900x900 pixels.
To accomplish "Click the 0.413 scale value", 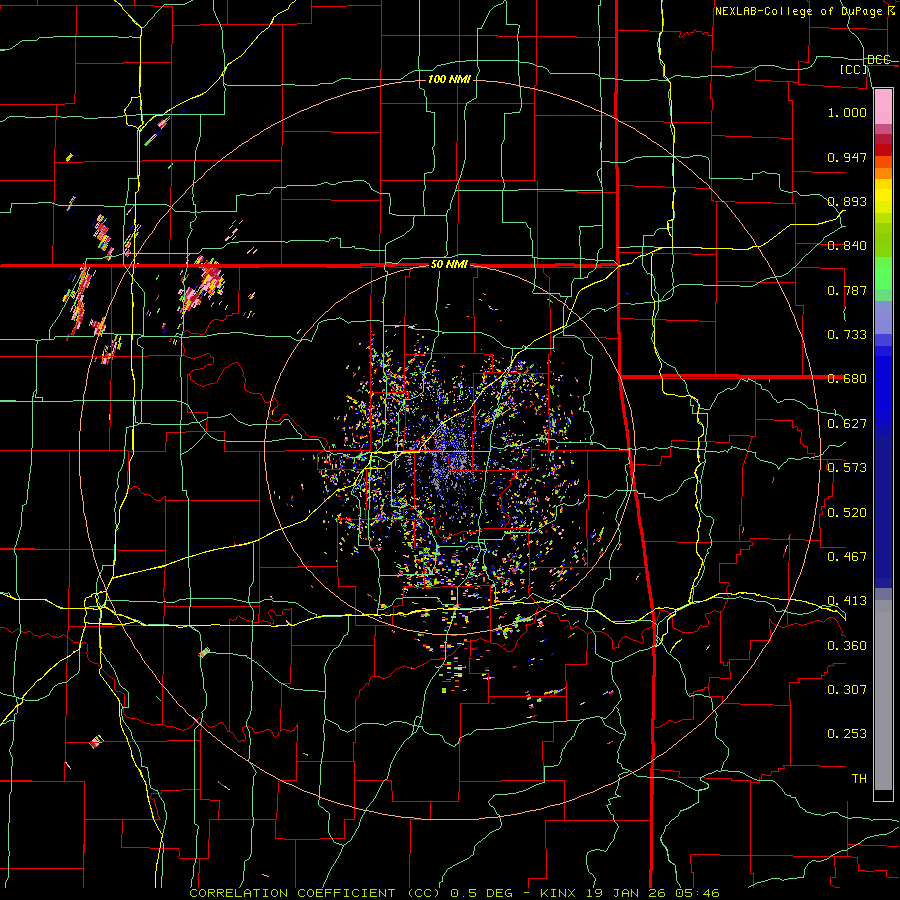I will coord(847,601).
